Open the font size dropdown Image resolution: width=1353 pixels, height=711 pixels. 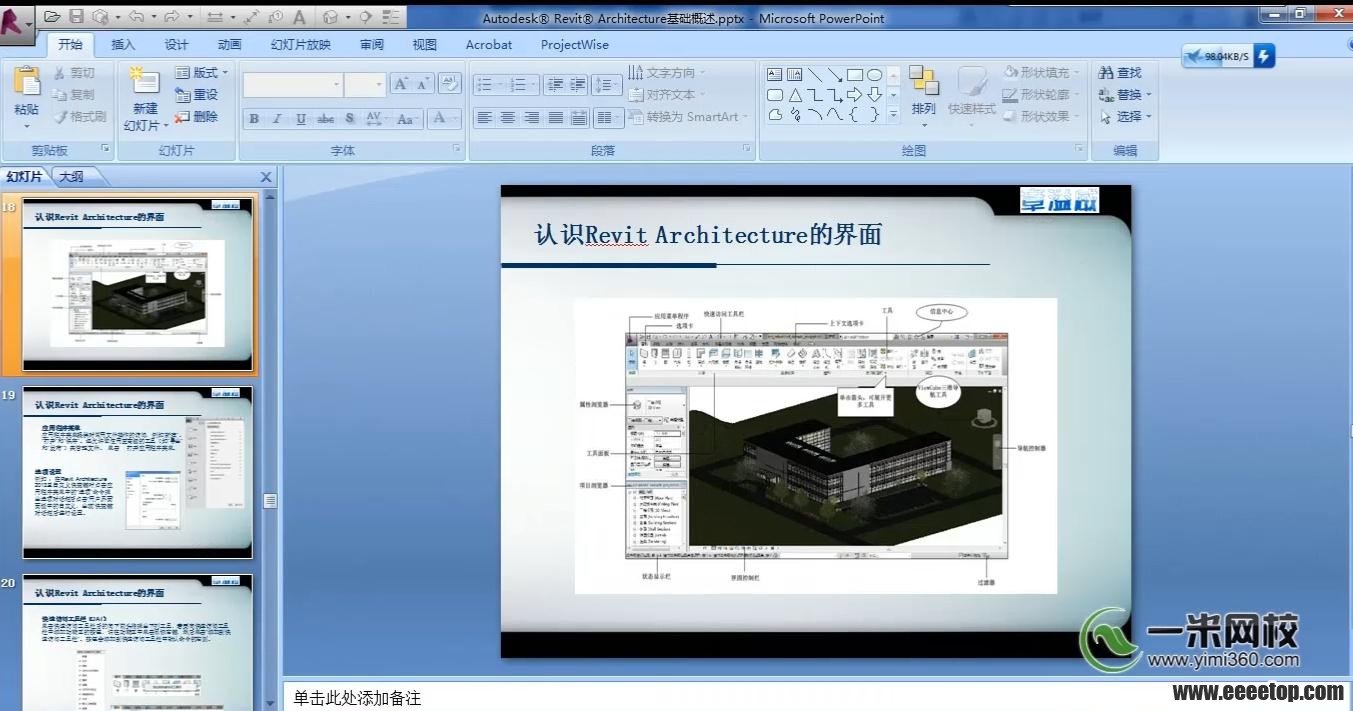[x=379, y=85]
